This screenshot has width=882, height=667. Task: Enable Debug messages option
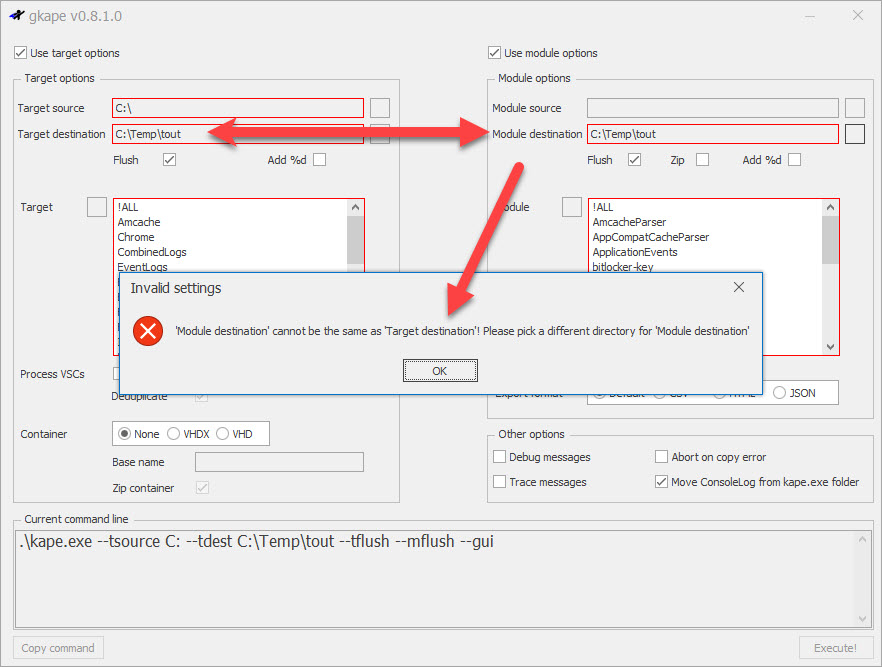[x=499, y=457]
